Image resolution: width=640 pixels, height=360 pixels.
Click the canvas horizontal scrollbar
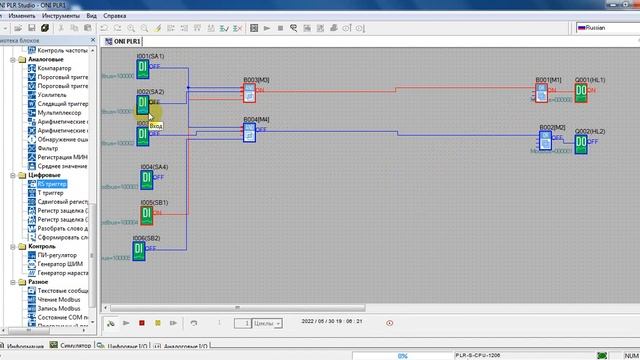click(238, 308)
